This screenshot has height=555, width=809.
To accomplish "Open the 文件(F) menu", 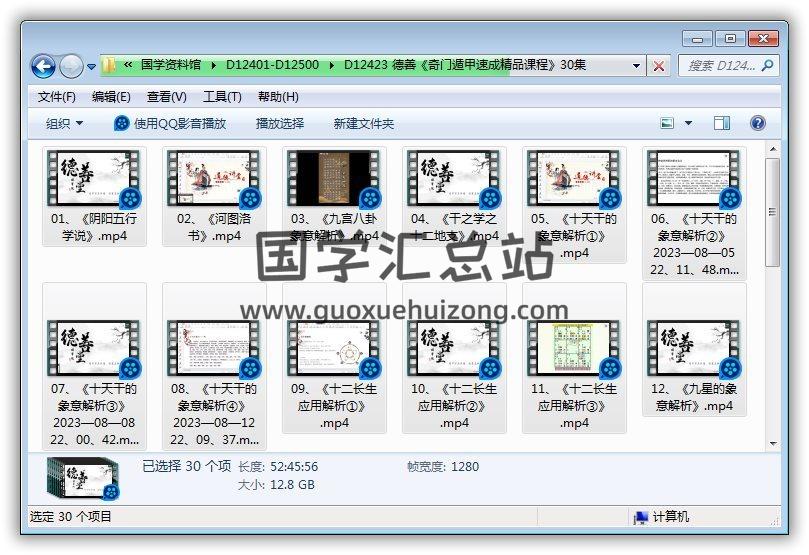I will coord(57,97).
